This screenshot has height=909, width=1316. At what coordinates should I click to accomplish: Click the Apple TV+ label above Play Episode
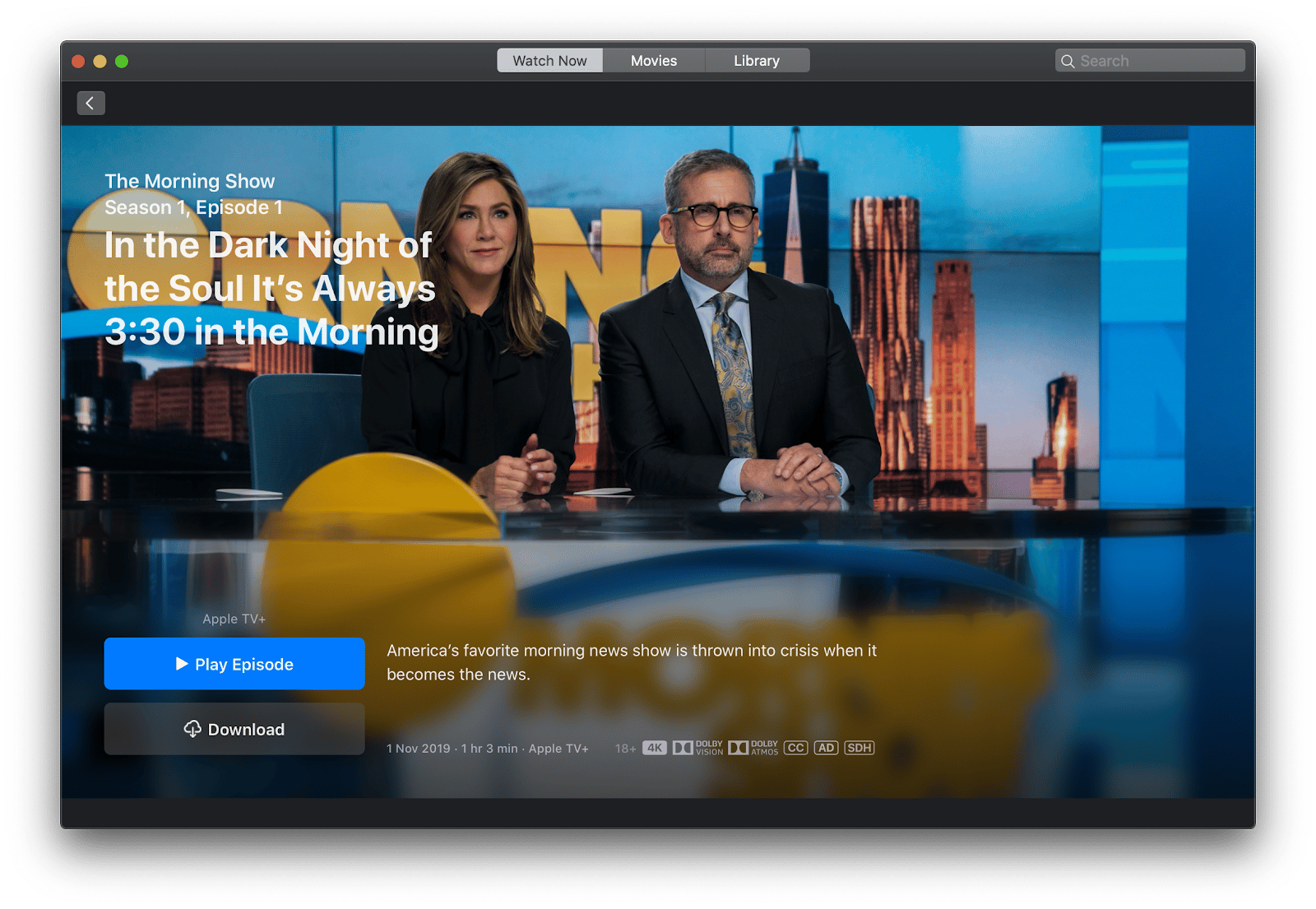234,619
